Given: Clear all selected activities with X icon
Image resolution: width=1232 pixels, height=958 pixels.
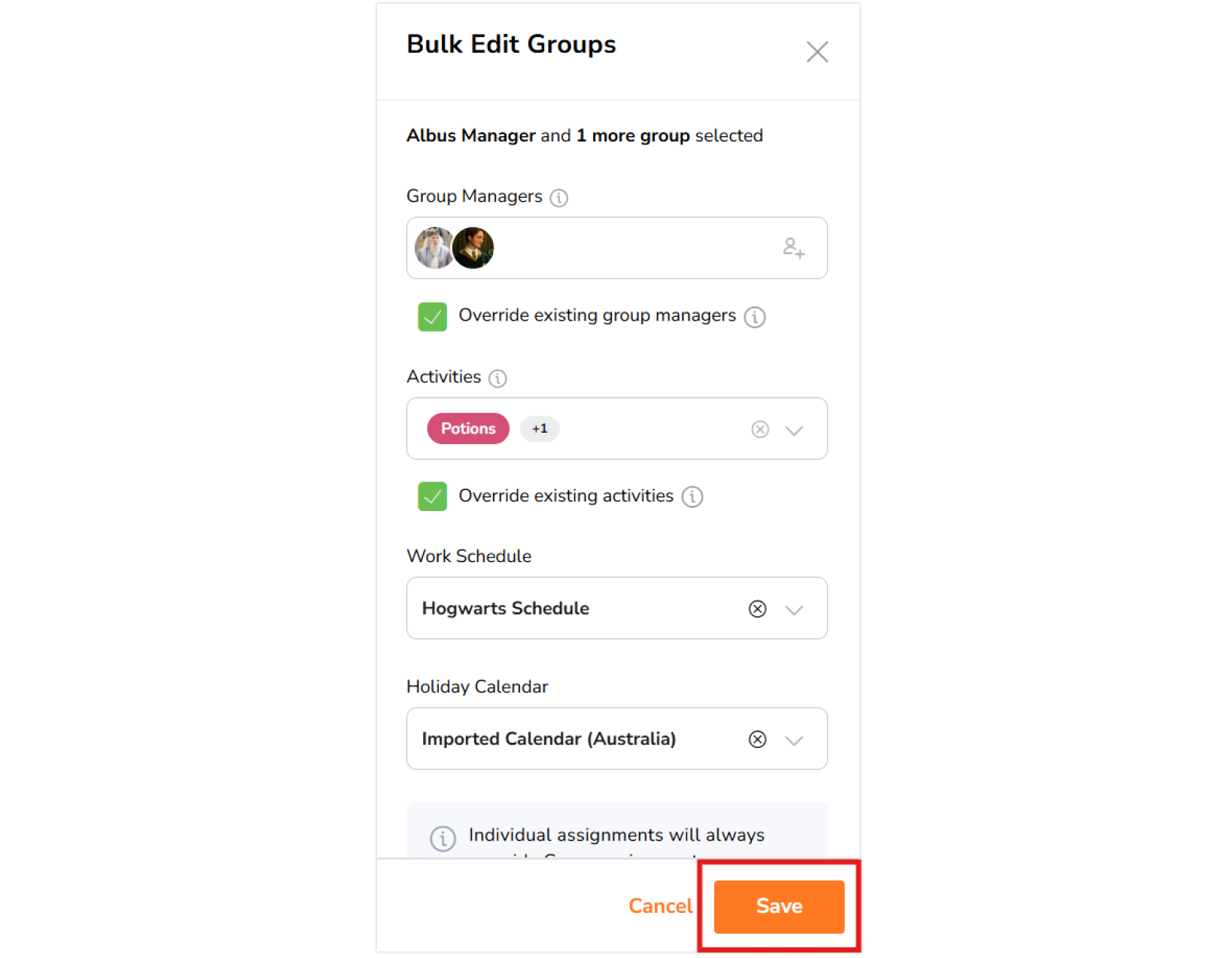Looking at the screenshot, I should click(759, 429).
